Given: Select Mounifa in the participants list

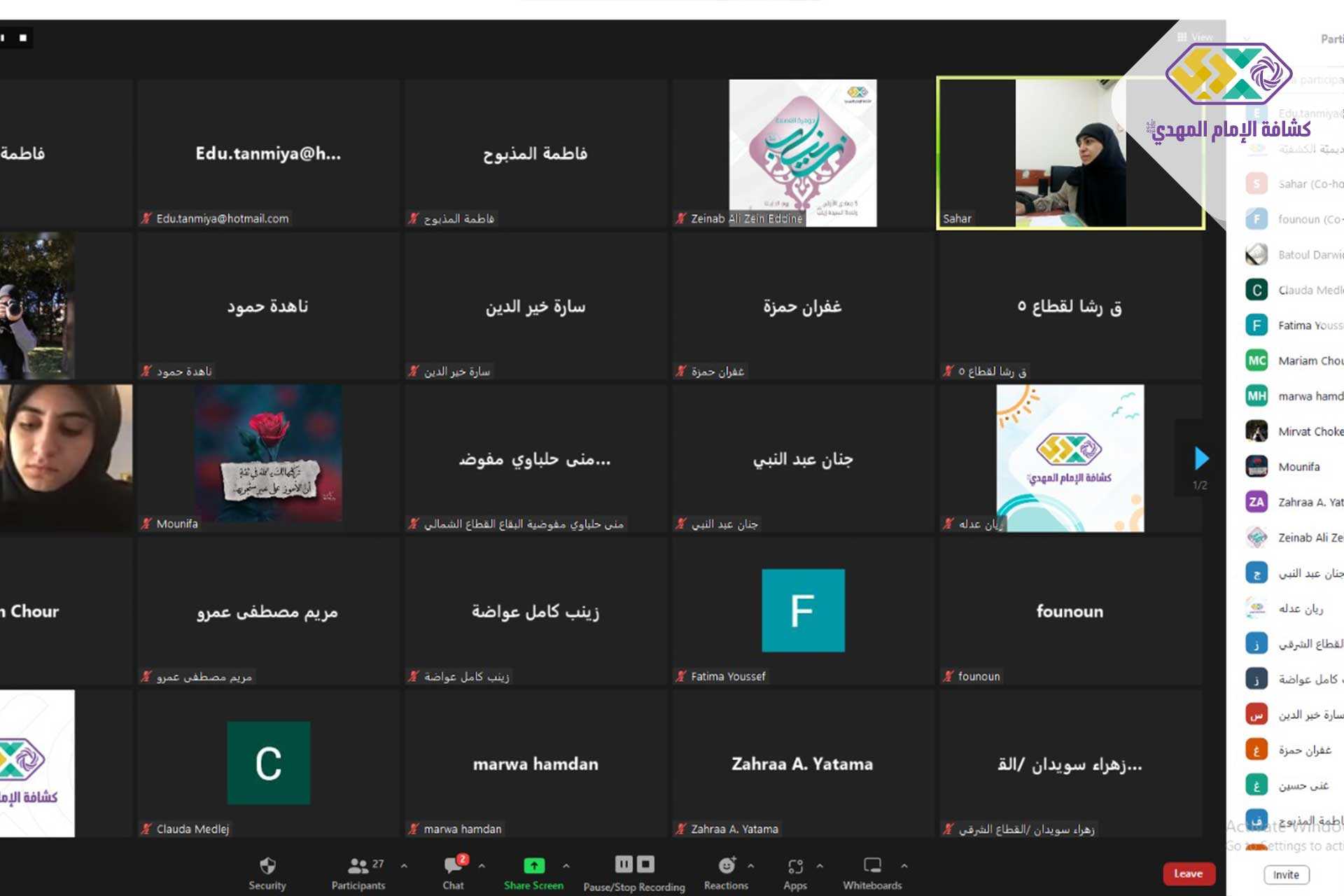Looking at the screenshot, I should pyautogui.click(x=1298, y=467).
